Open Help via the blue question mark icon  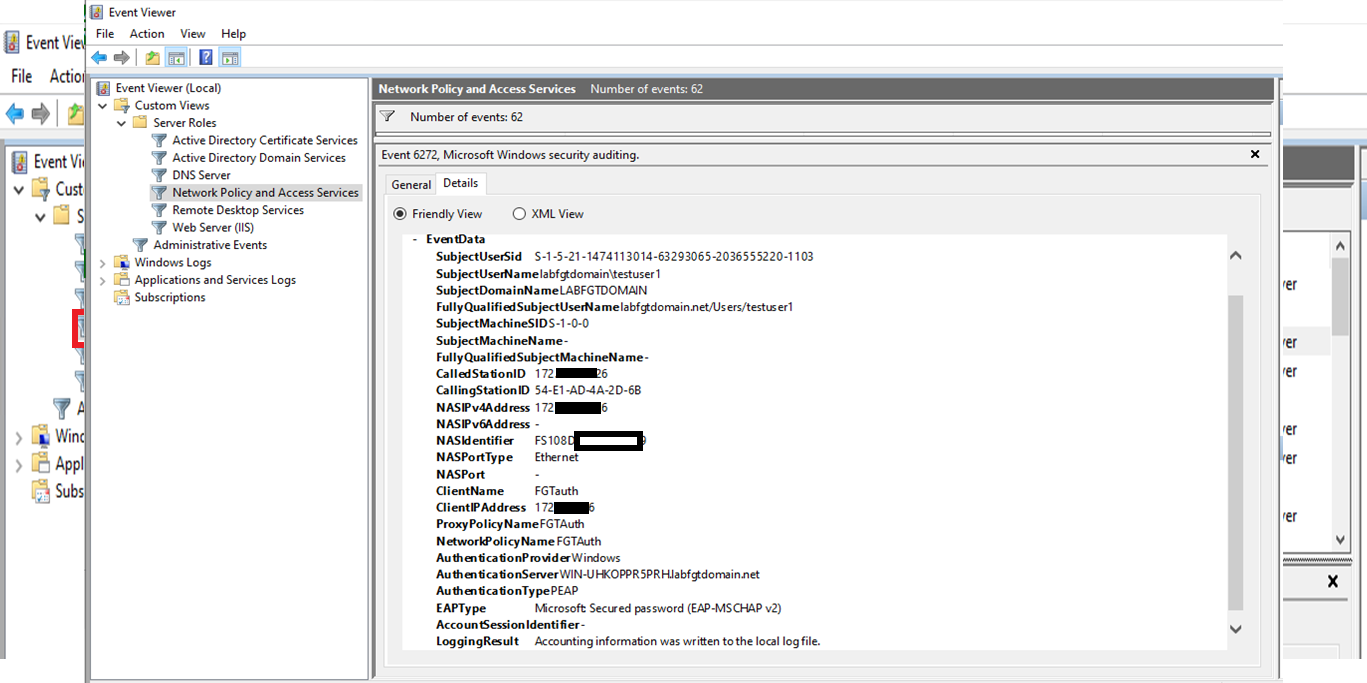(206, 58)
